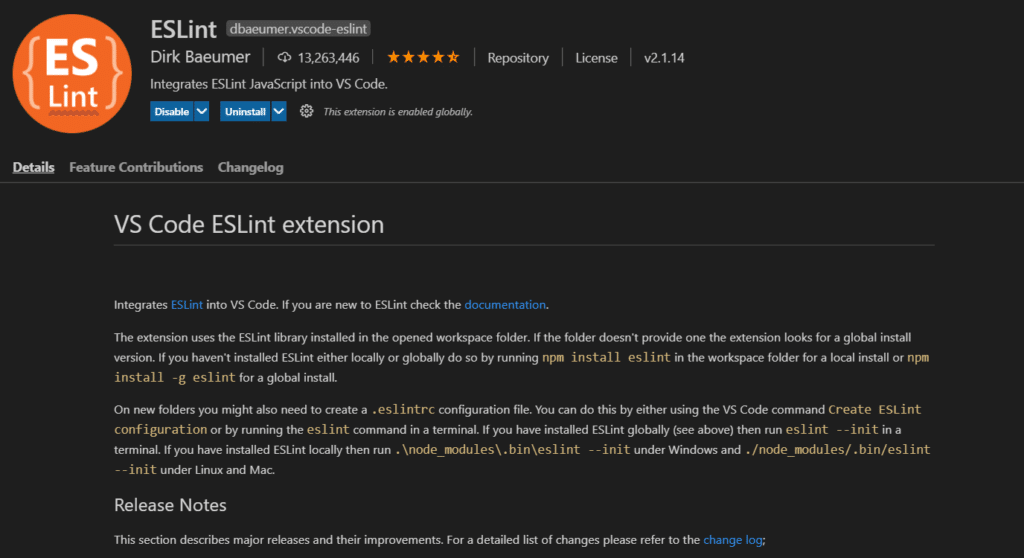Click the 'eslint --init' code snippet

coord(832,429)
